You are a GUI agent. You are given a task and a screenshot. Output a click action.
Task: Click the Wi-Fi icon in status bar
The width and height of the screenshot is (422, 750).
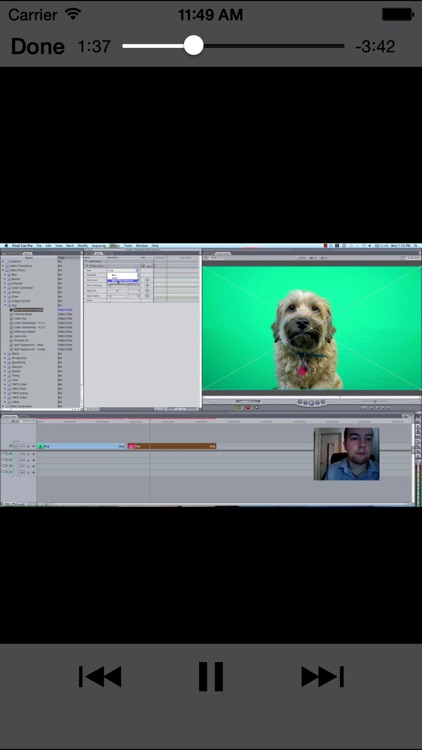pyautogui.click(x=73, y=14)
